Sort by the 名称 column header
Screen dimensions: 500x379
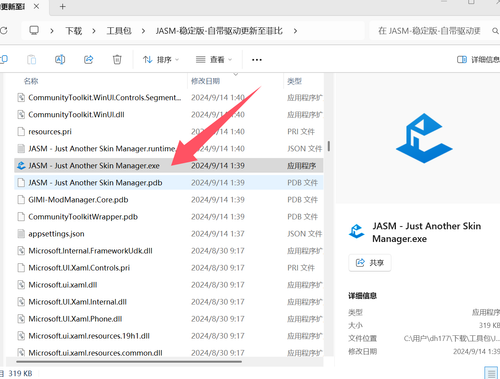[x=31, y=81]
